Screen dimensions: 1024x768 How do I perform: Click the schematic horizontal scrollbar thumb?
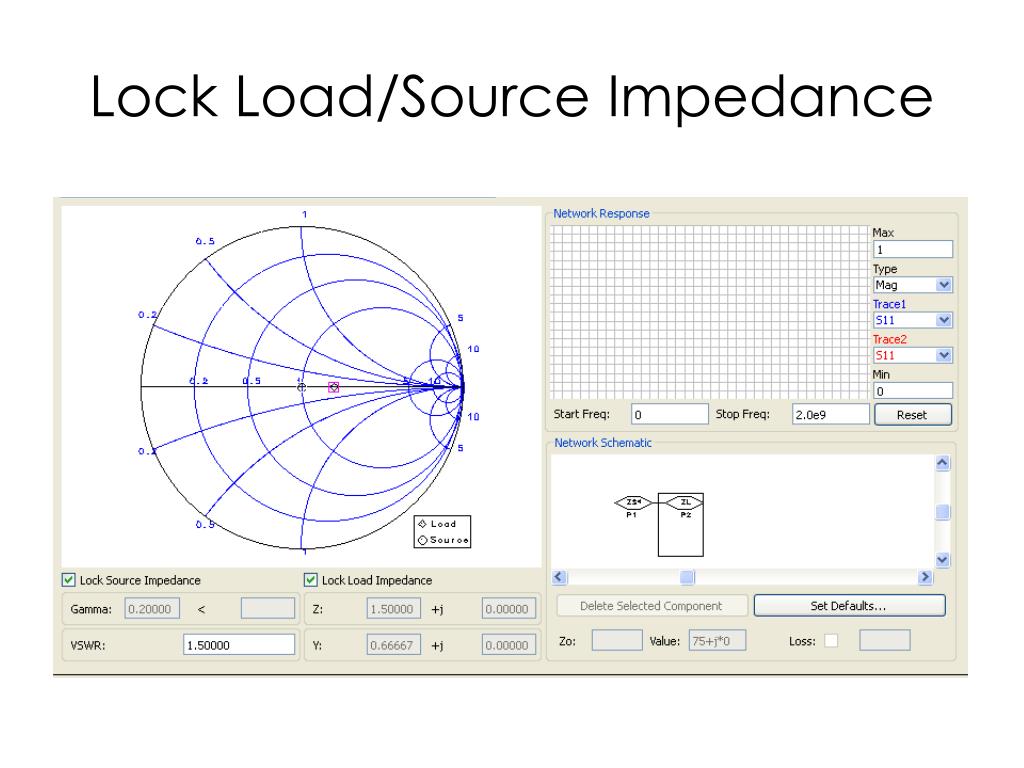point(687,577)
